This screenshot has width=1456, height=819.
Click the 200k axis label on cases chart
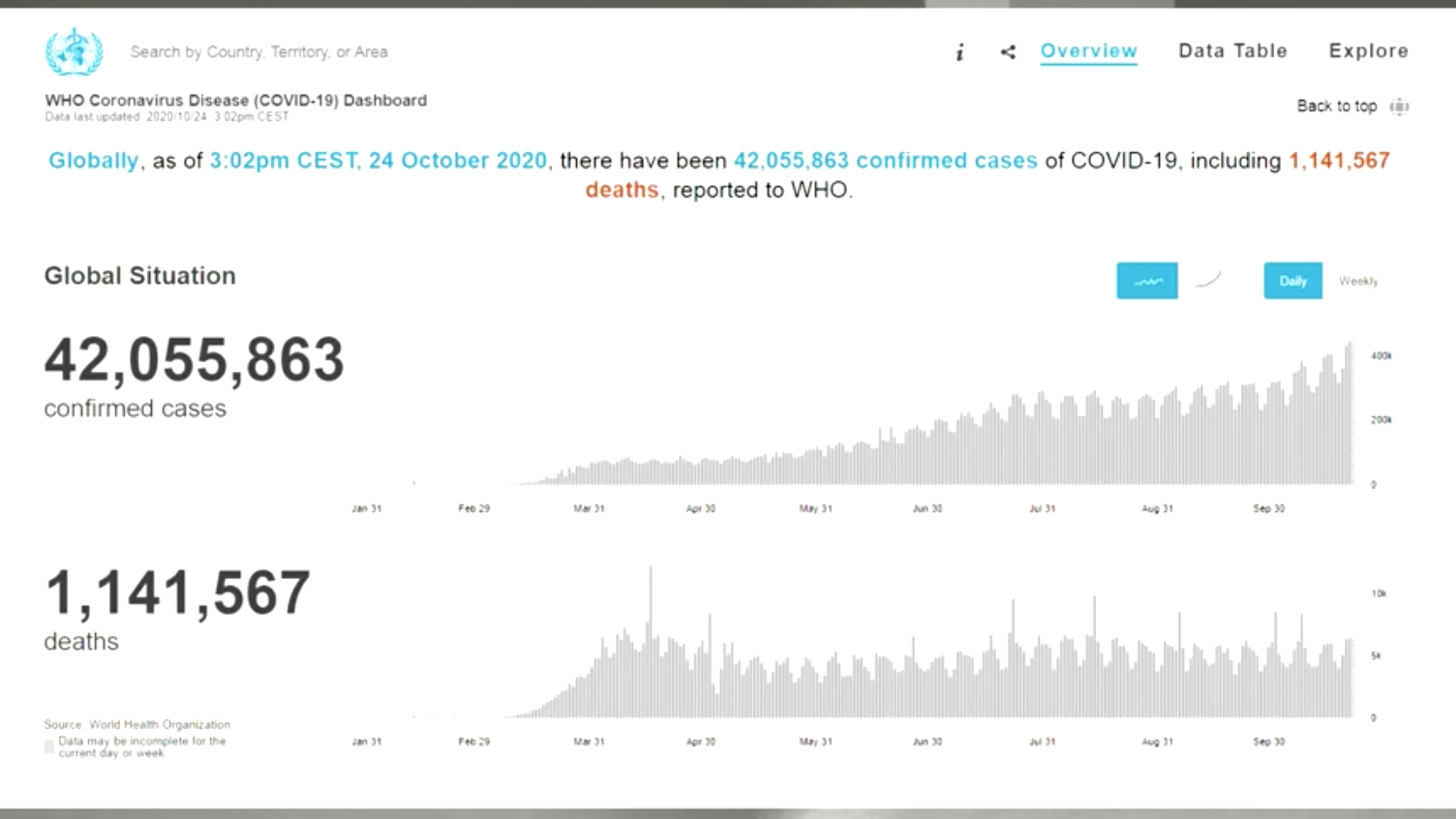(x=1381, y=420)
